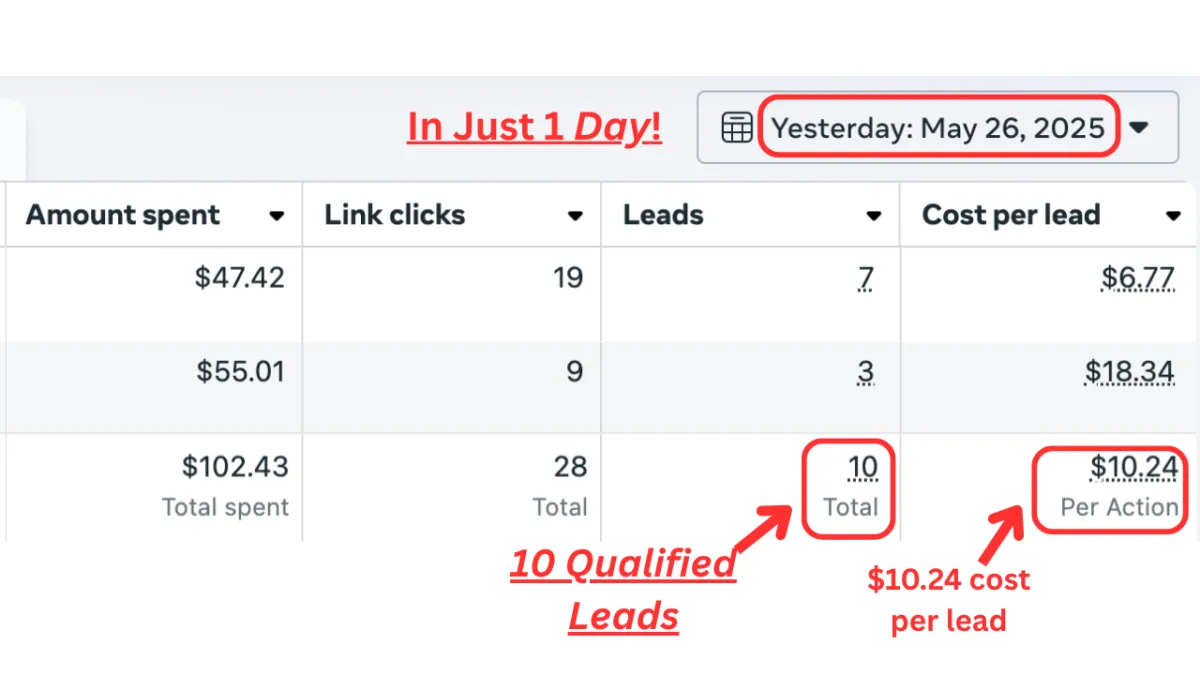Click the $6.77 cost per lead value

pos(1138,278)
